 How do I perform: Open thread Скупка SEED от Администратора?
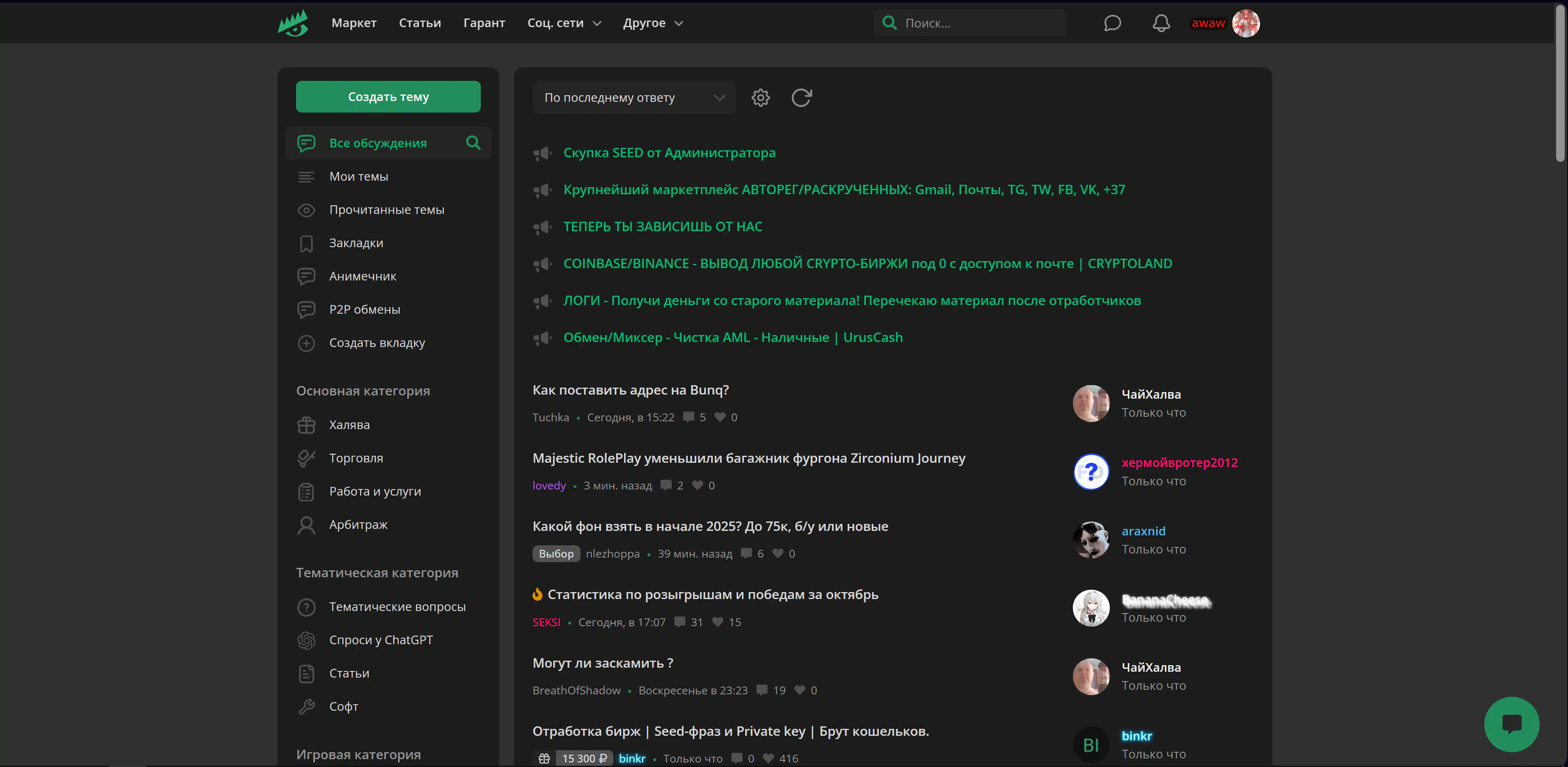click(669, 153)
